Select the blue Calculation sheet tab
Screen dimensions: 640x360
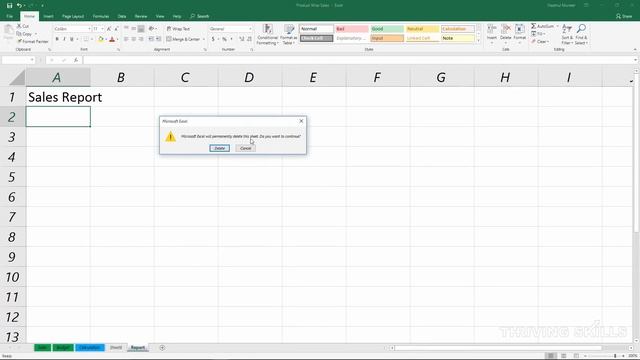click(x=90, y=348)
